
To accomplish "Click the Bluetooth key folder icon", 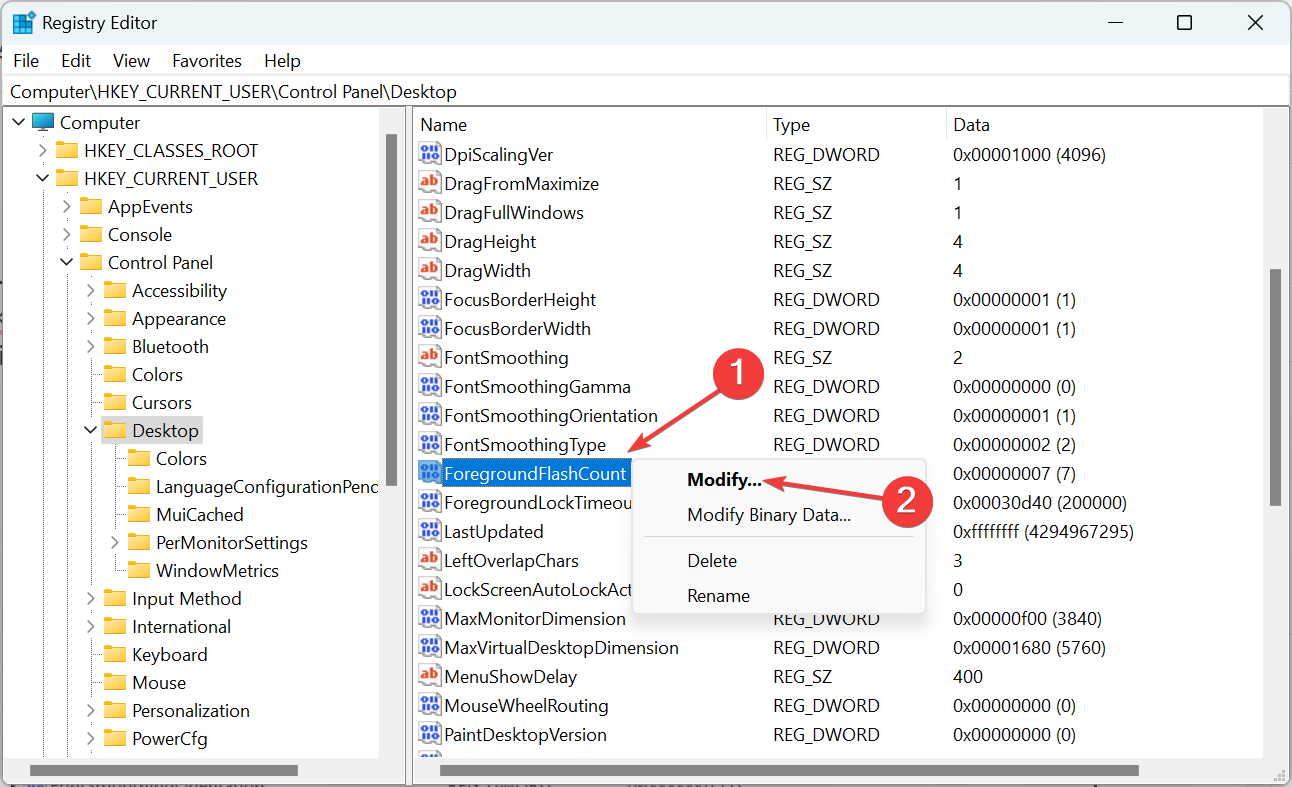I will coord(115,347).
